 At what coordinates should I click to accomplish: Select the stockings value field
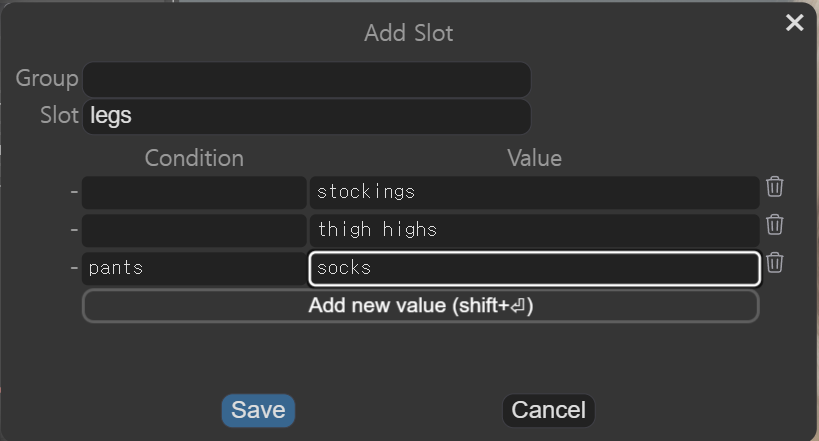(534, 192)
